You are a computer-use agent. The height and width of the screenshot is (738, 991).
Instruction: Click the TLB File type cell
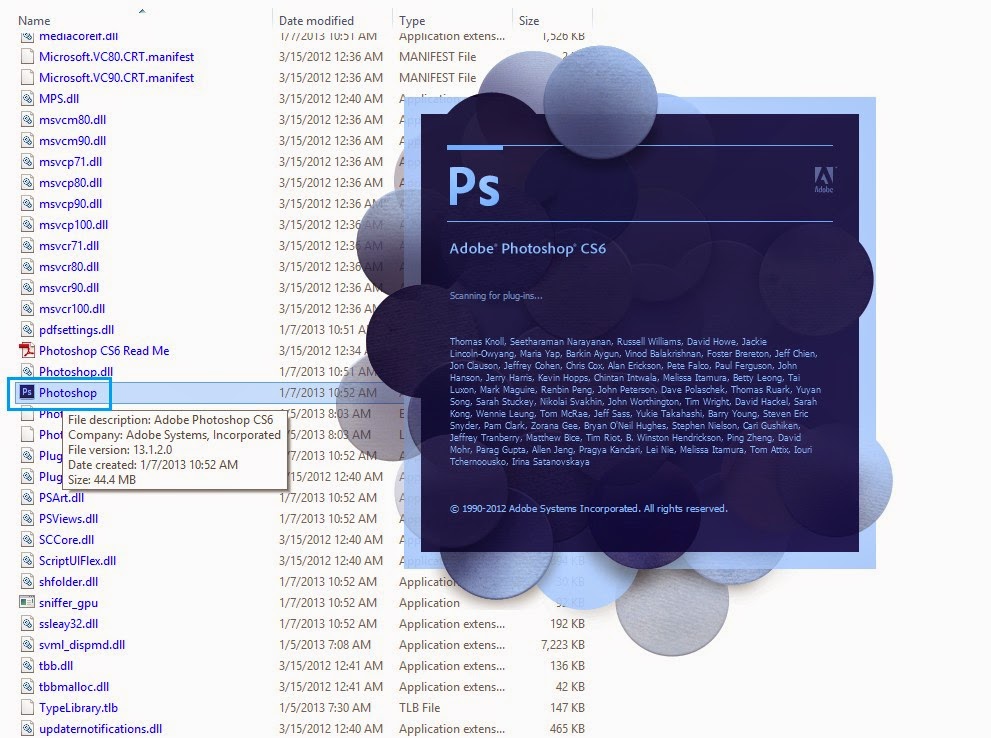pos(420,708)
